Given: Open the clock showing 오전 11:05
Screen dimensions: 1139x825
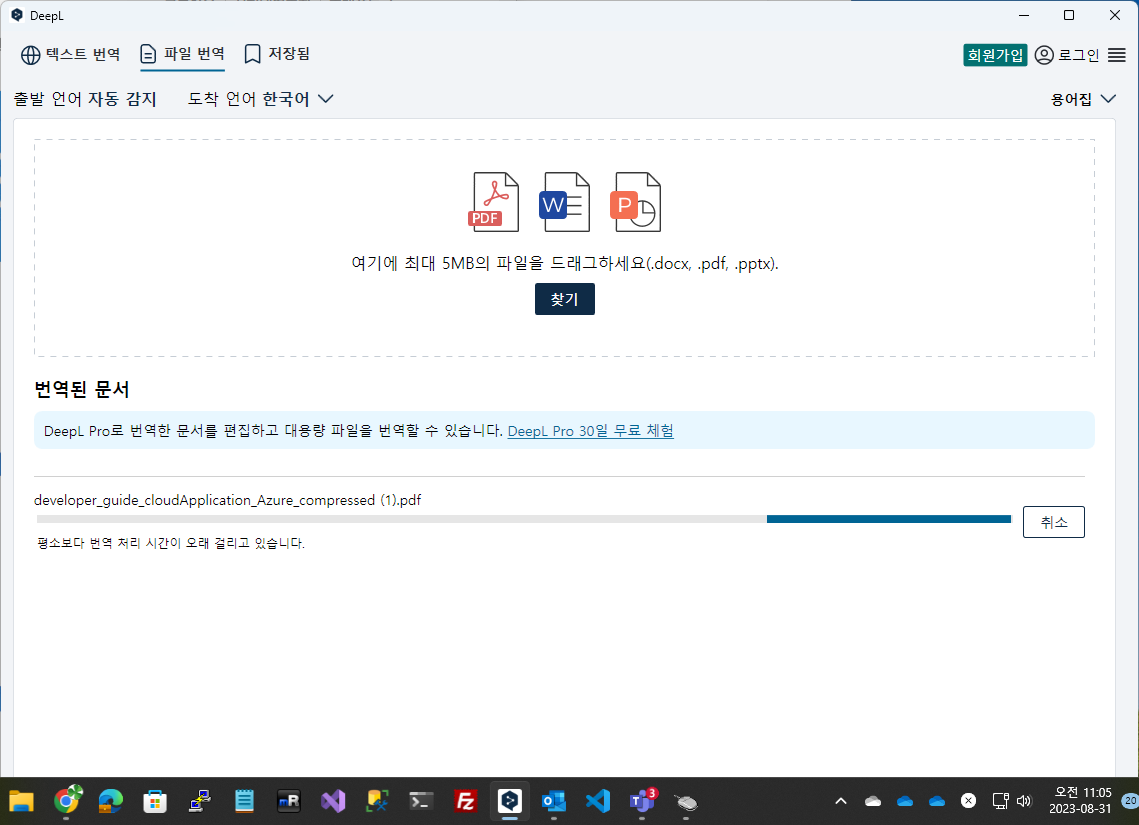Looking at the screenshot, I should [x=1081, y=800].
